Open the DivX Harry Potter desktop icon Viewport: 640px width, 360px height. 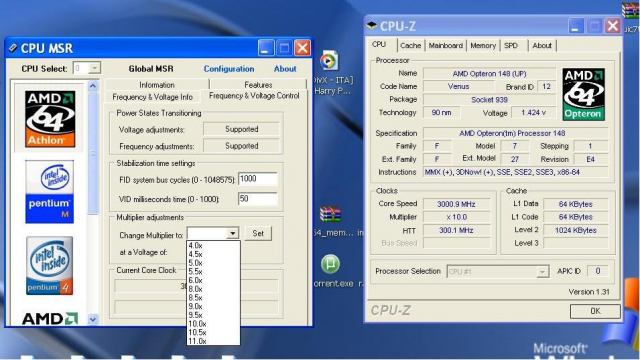[x=329, y=61]
